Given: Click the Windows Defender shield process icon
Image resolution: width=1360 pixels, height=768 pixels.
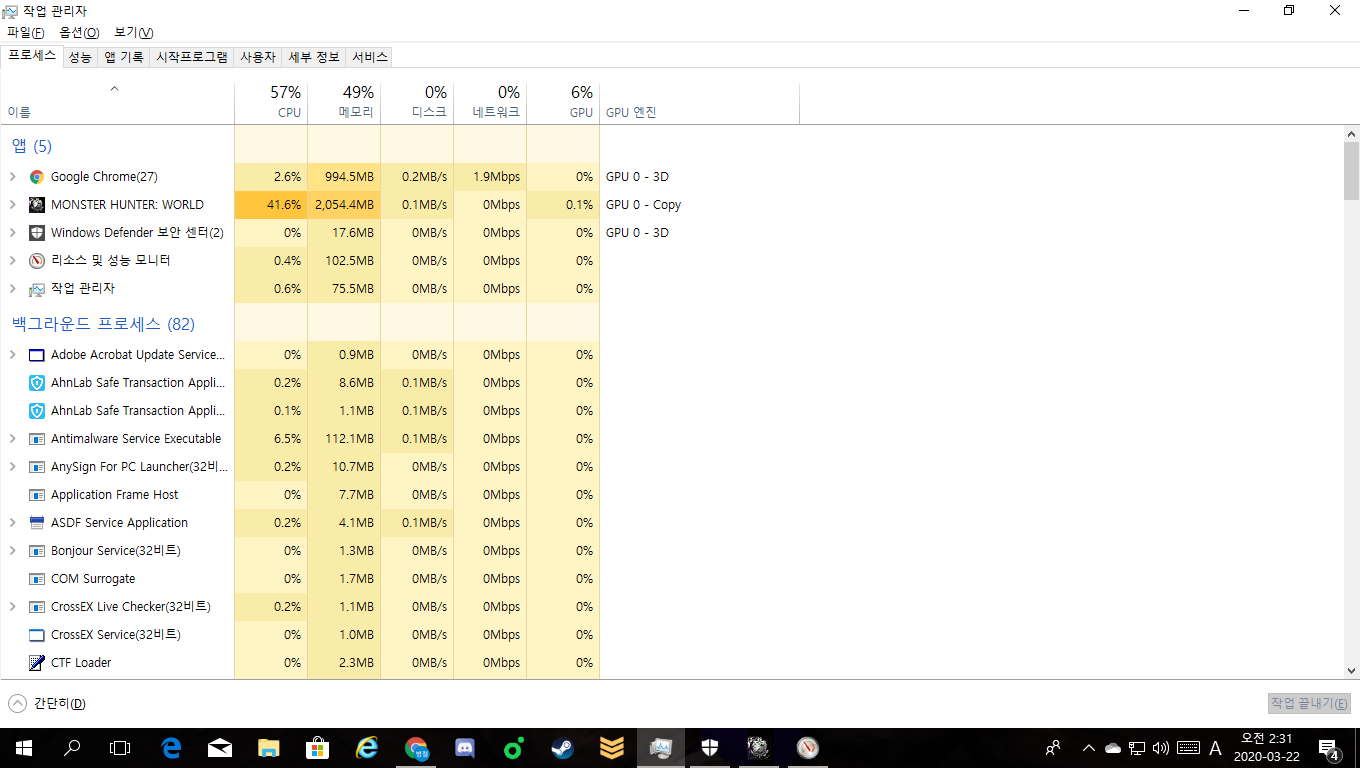Looking at the screenshot, I should (37, 233).
